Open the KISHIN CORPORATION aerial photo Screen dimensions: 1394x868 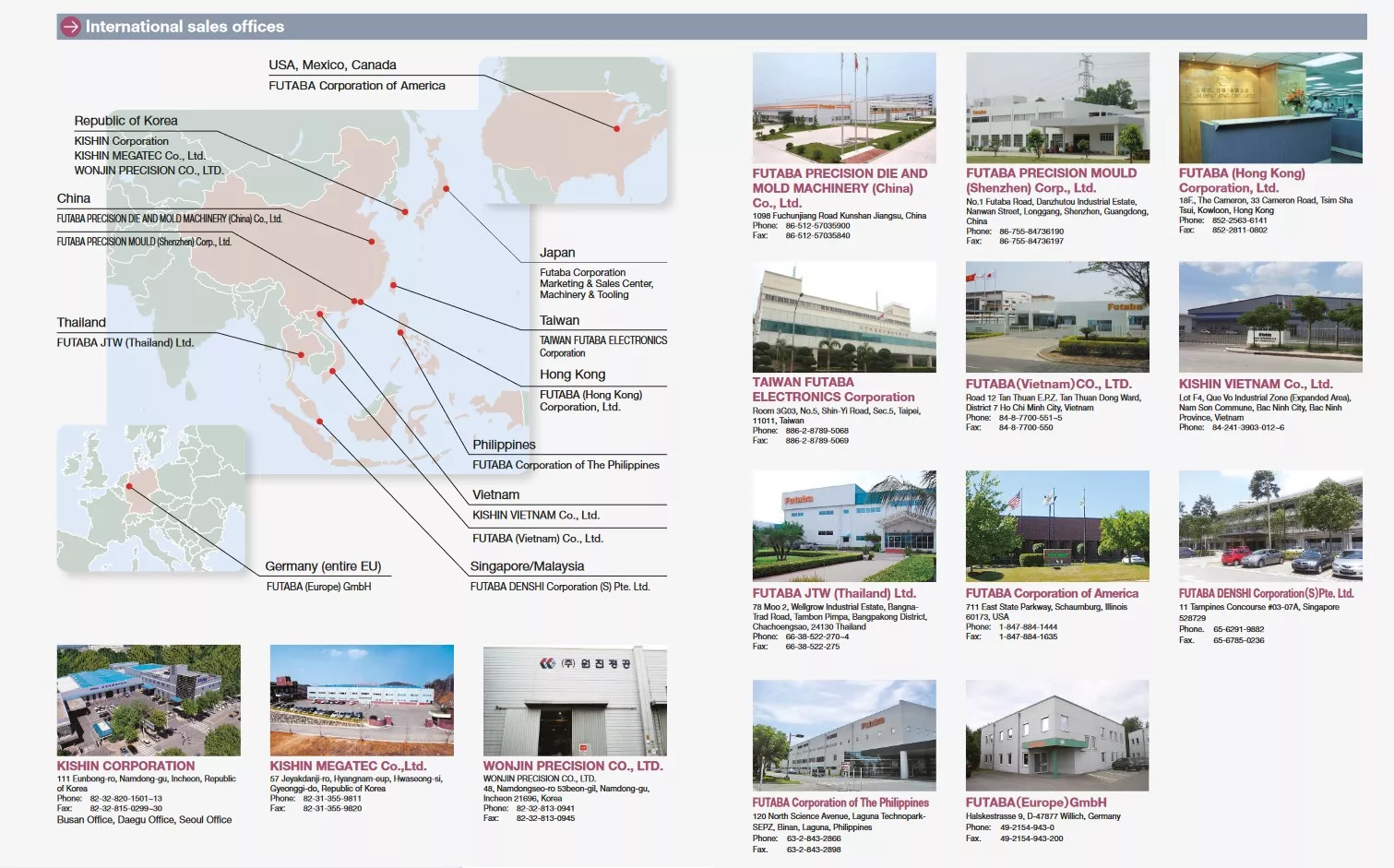[x=149, y=701]
